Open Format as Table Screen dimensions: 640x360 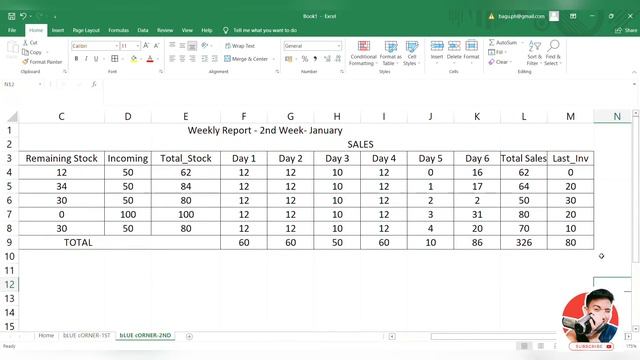[391, 53]
